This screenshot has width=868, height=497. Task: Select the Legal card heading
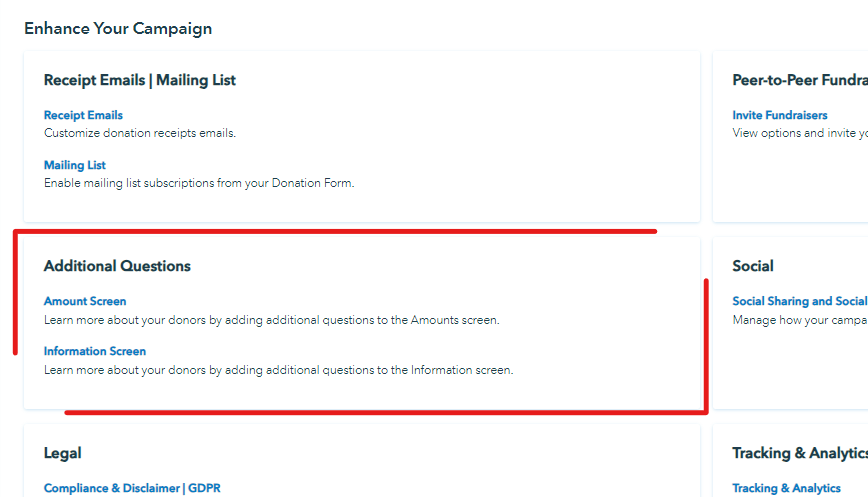tap(63, 453)
